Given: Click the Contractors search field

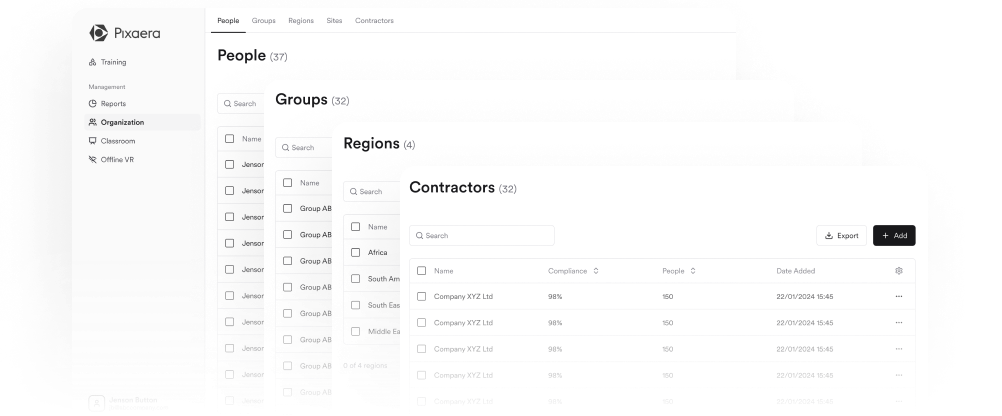Looking at the screenshot, I should click(482, 236).
